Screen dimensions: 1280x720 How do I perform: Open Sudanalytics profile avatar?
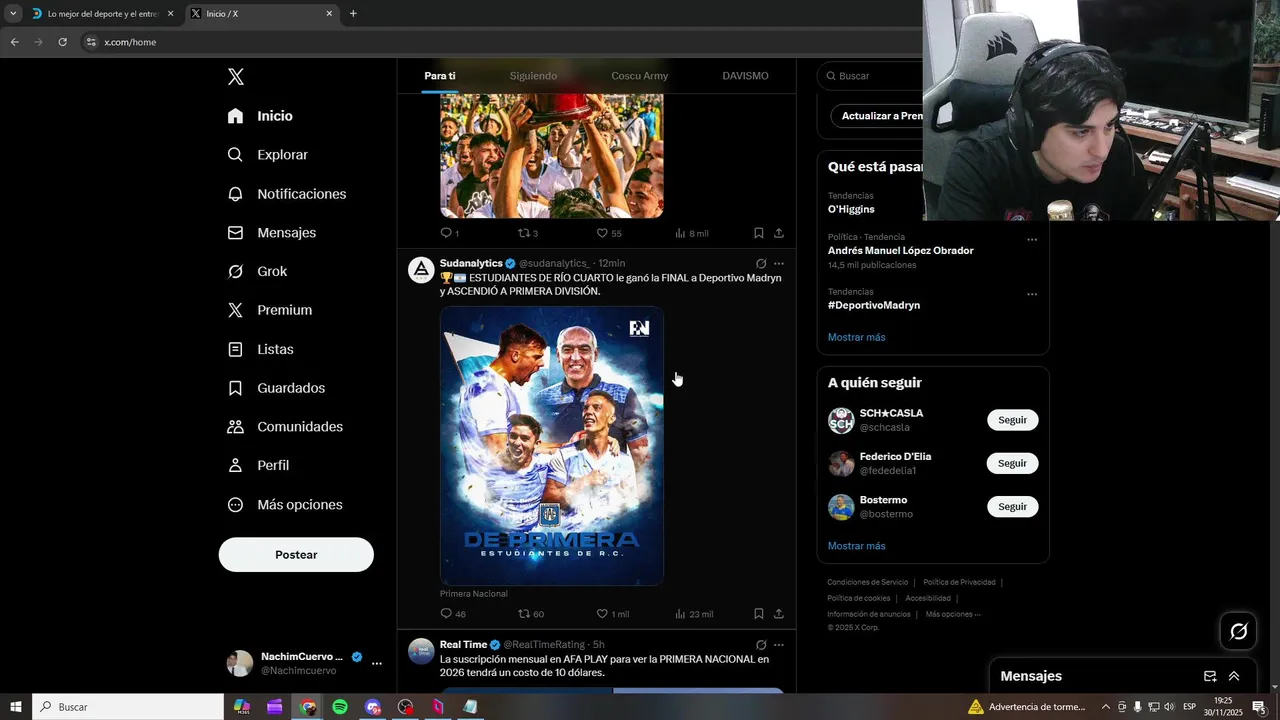[x=421, y=271]
